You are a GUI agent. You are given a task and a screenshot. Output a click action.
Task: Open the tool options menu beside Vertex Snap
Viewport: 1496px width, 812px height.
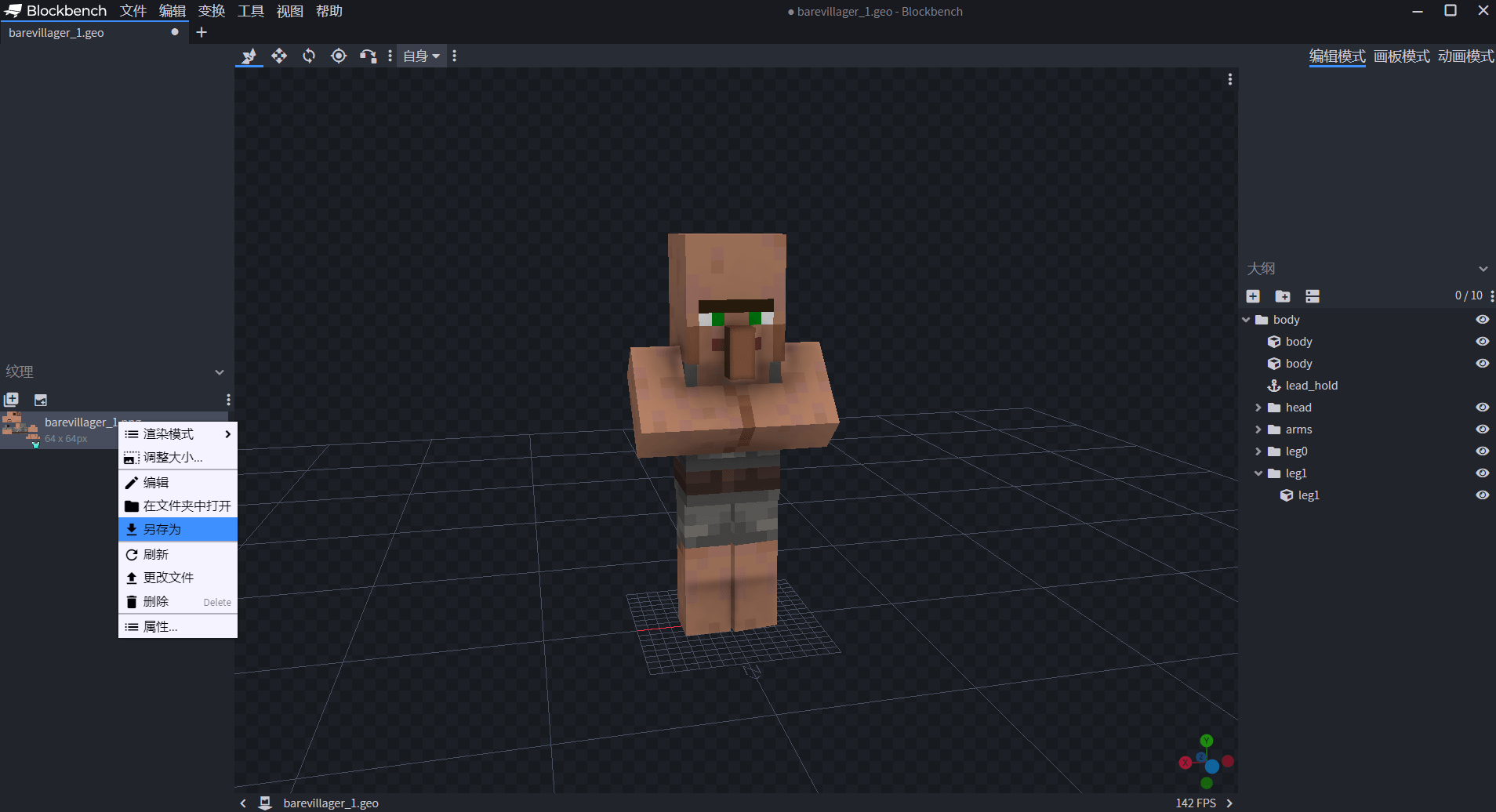(x=390, y=56)
